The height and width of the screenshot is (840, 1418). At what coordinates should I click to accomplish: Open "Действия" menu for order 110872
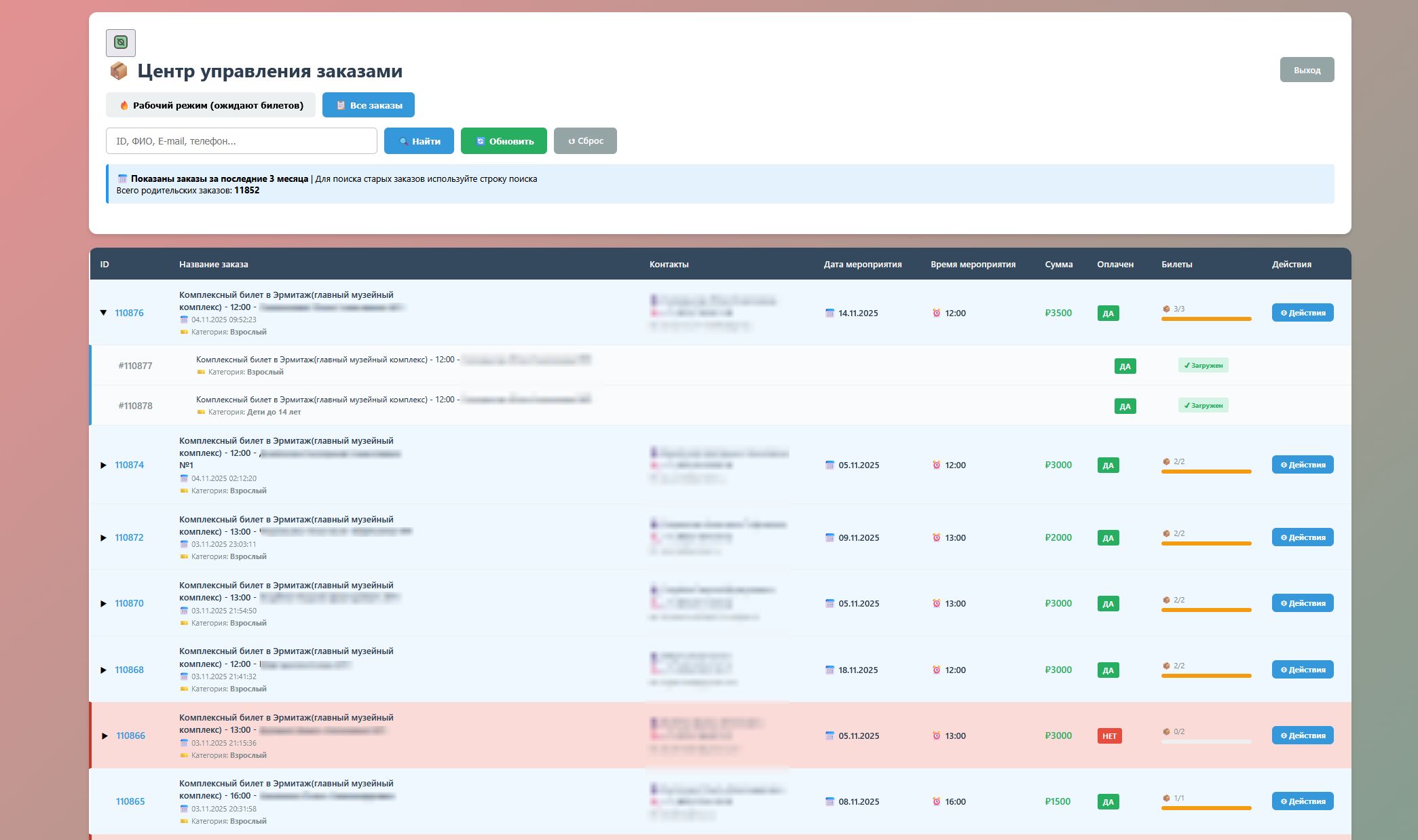point(1302,537)
